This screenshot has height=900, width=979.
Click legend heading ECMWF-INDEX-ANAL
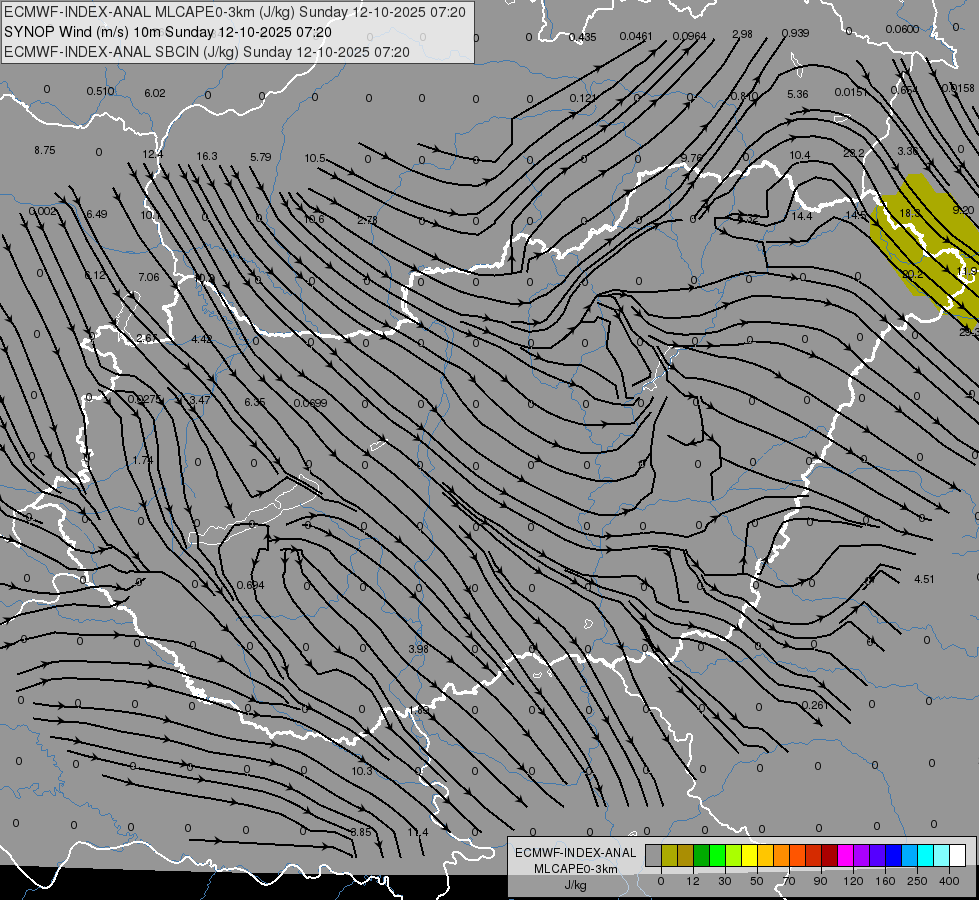point(576,853)
